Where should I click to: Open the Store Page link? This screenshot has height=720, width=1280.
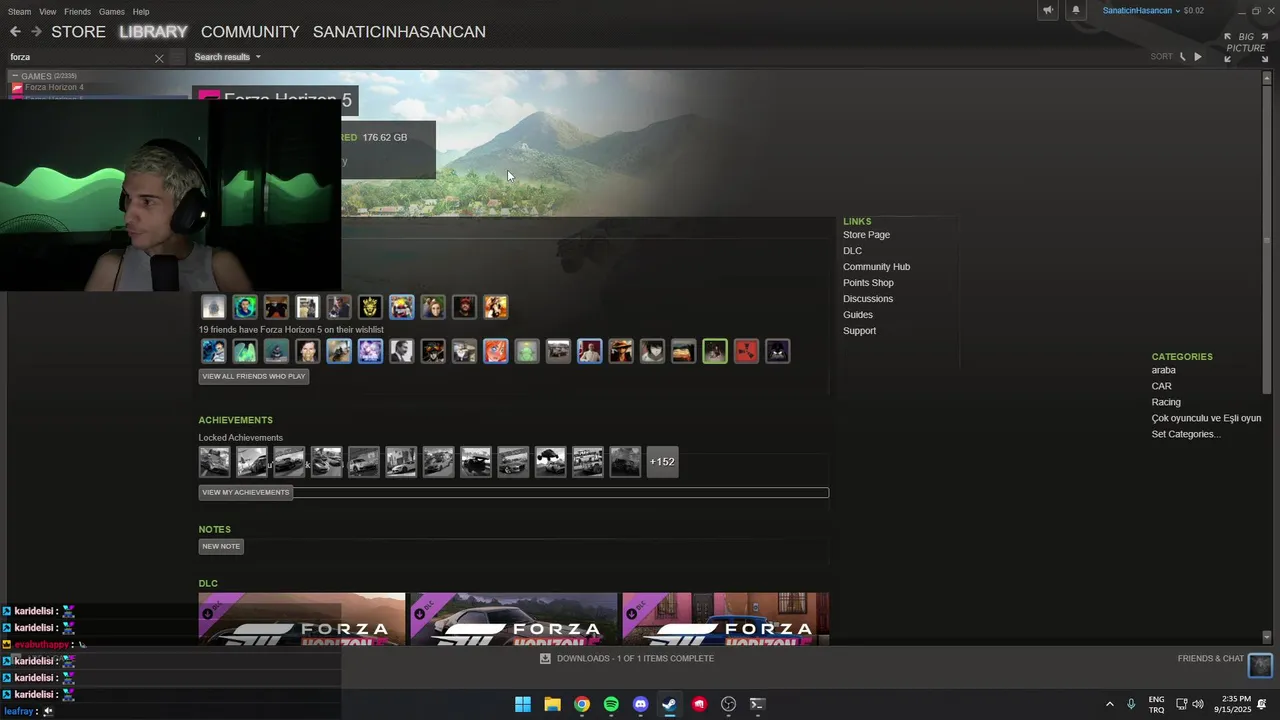(866, 235)
